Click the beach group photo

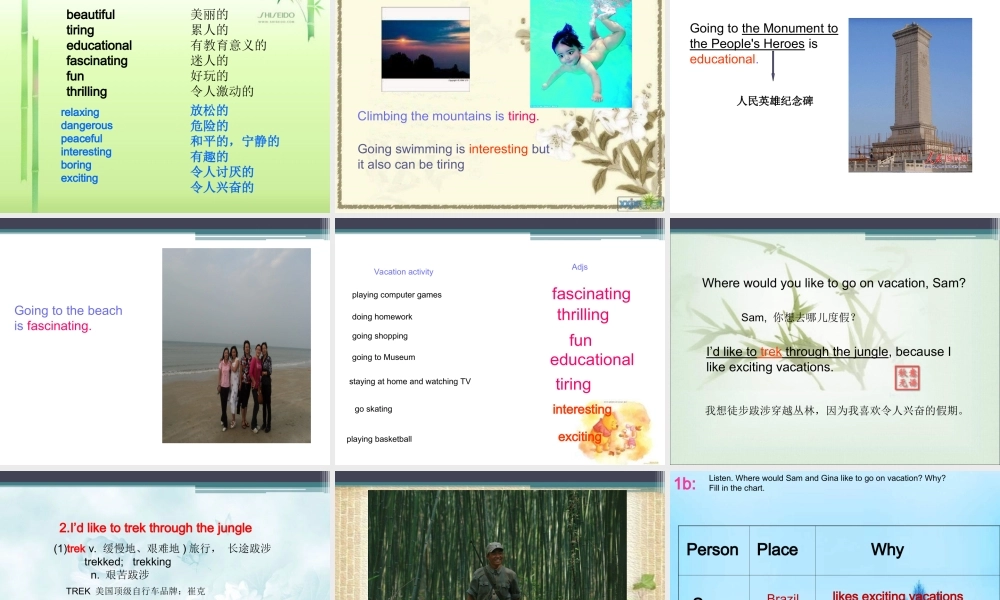pos(236,346)
